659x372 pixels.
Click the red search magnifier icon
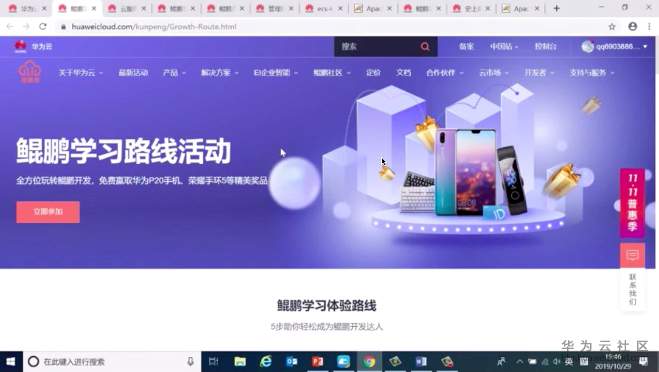[425, 47]
